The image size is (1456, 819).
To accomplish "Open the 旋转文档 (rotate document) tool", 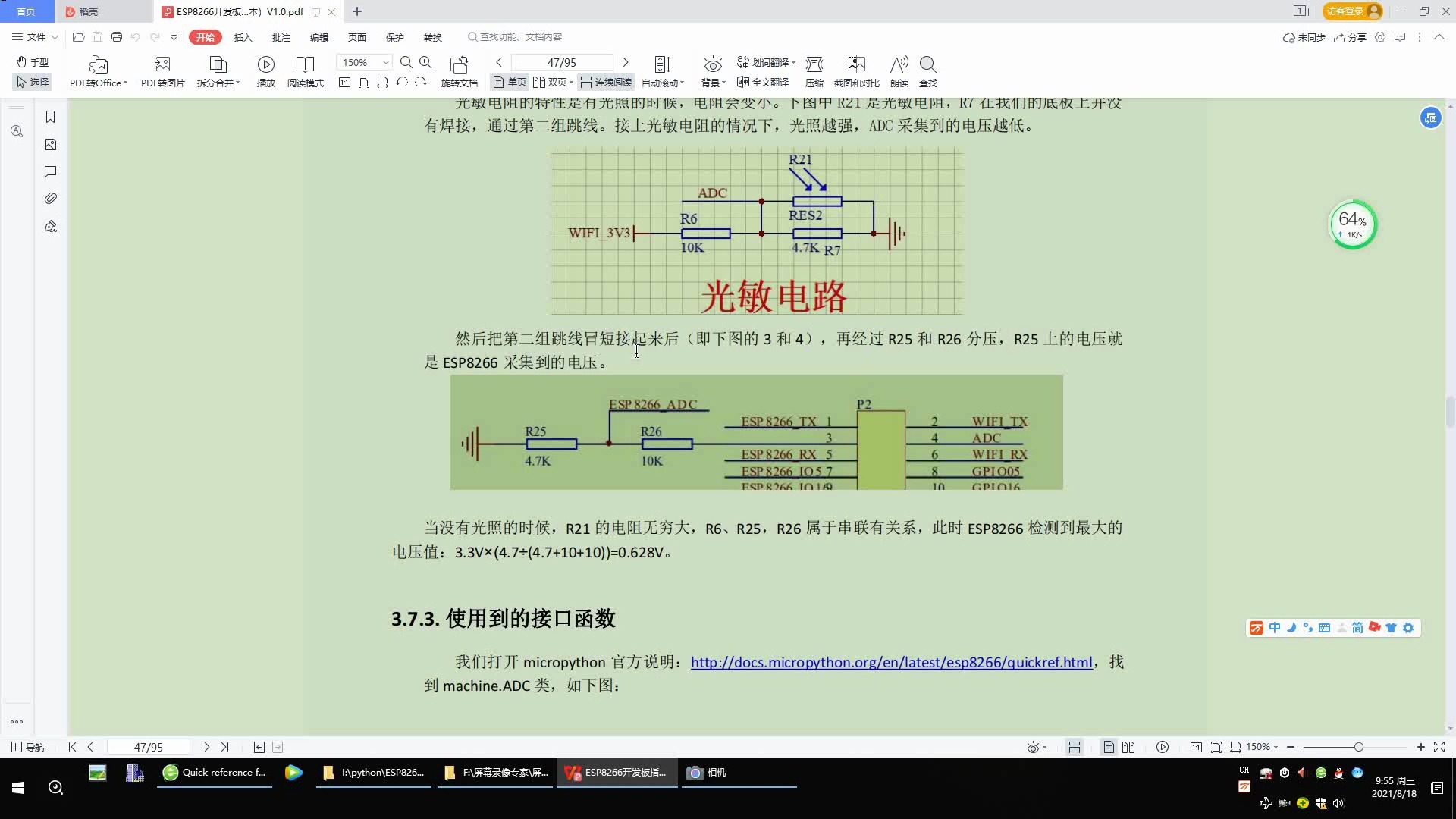I will click(x=460, y=71).
